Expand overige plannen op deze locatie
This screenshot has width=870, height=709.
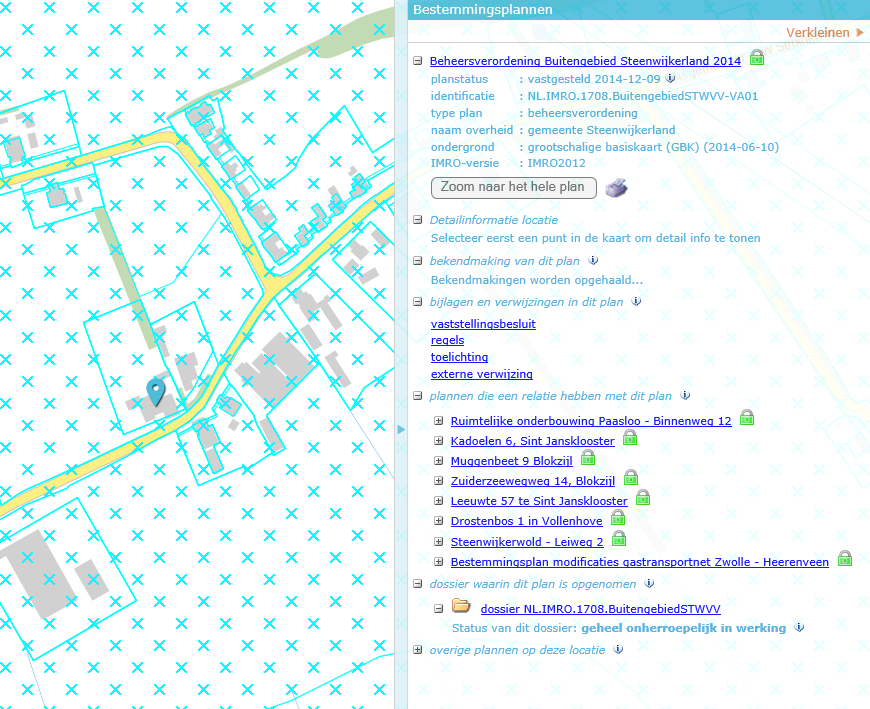tap(418, 650)
